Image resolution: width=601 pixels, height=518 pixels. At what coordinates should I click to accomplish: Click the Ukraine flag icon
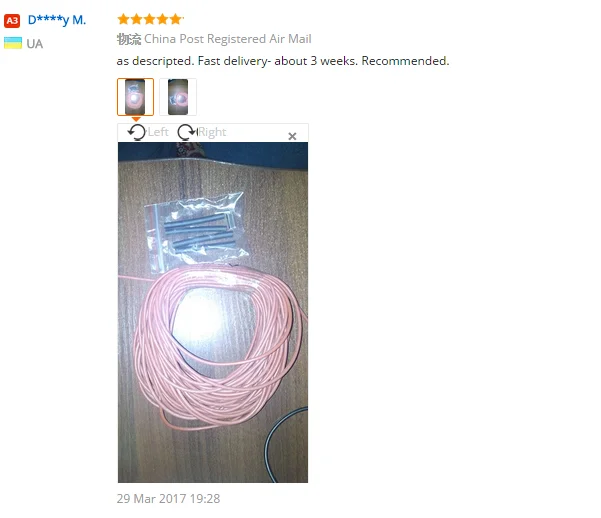(x=13, y=43)
